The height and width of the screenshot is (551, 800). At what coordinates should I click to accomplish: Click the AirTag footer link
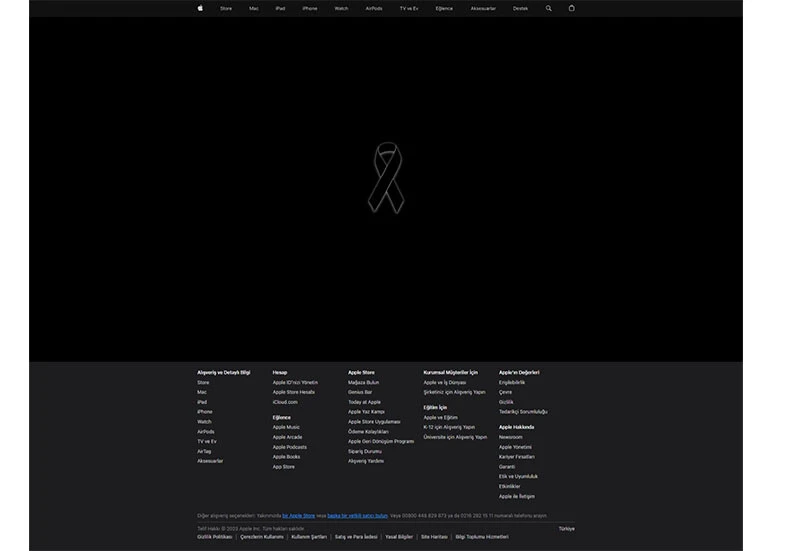click(204, 451)
